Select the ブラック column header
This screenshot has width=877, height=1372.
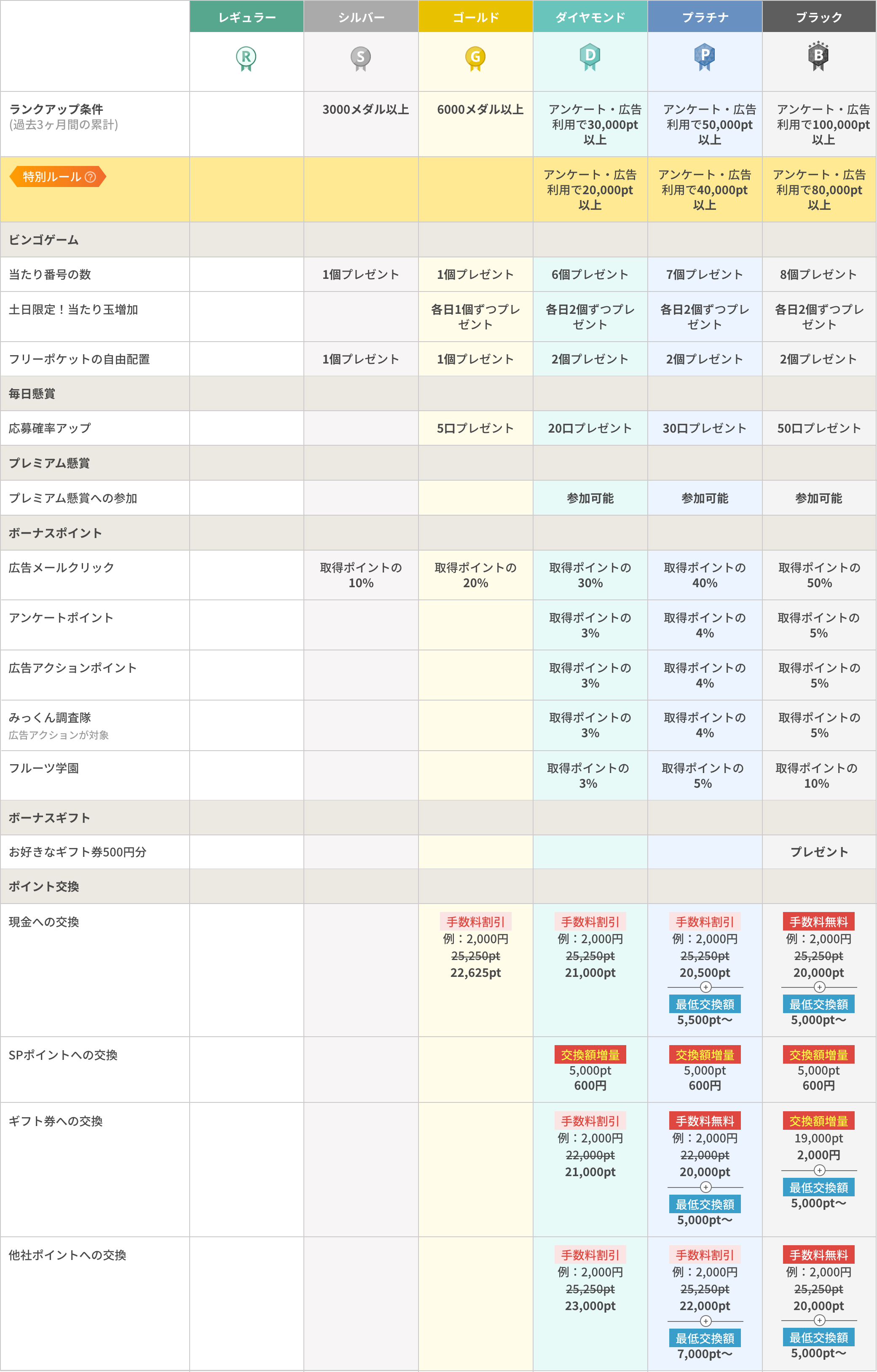pyautogui.click(x=819, y=17)
